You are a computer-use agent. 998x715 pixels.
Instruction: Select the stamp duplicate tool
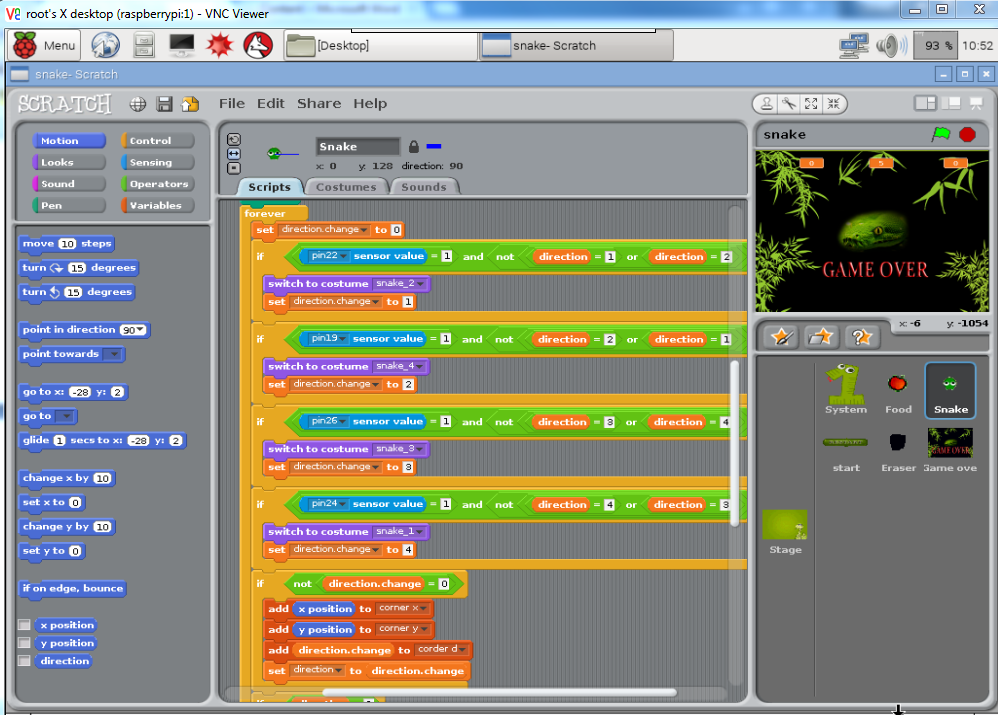[768, 104]
